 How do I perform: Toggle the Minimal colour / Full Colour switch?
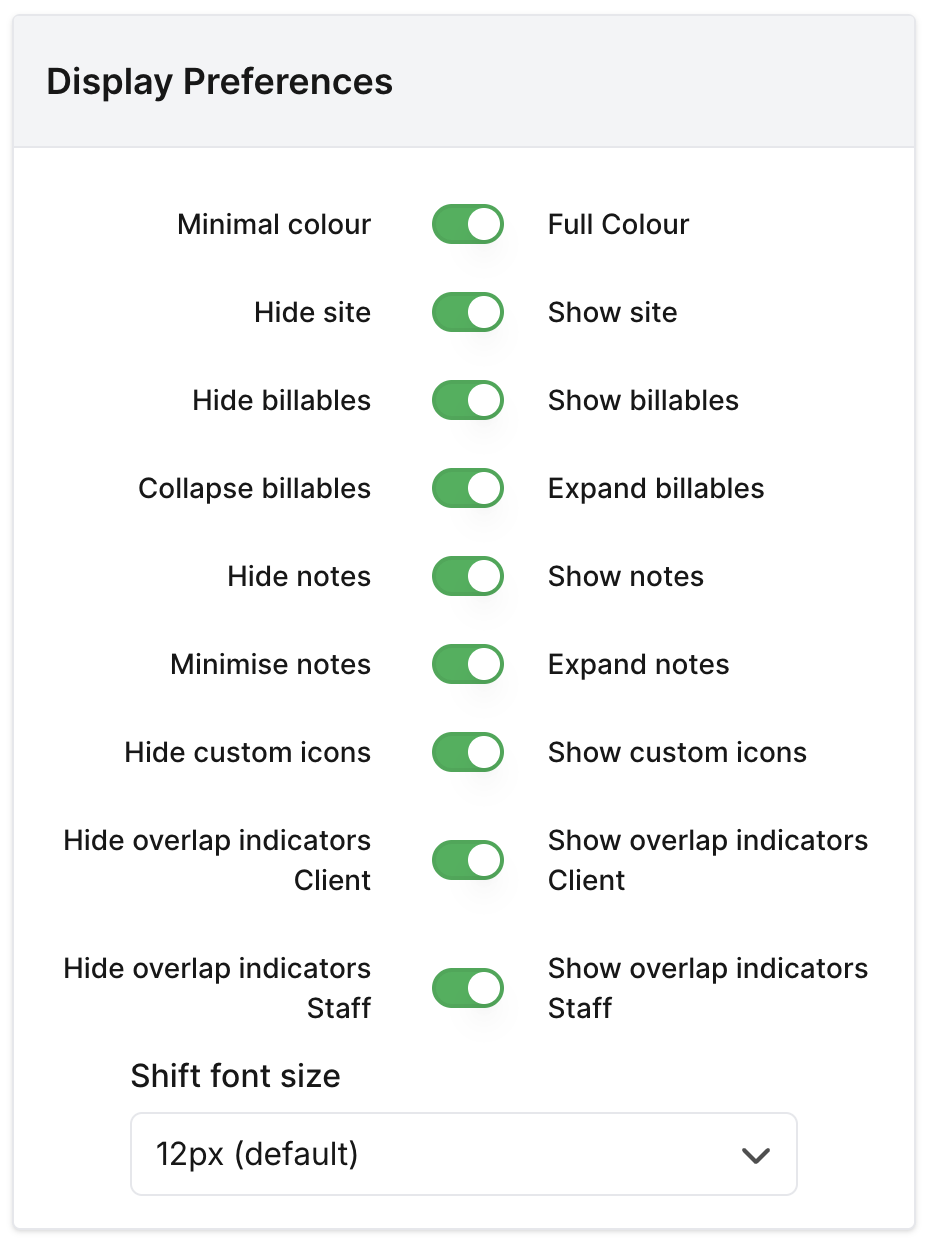tap(467, 225)
